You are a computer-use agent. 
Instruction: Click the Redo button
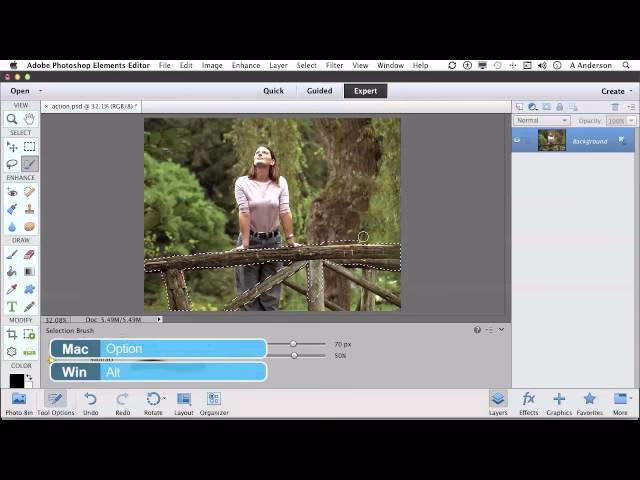click(x=122, y=404)
